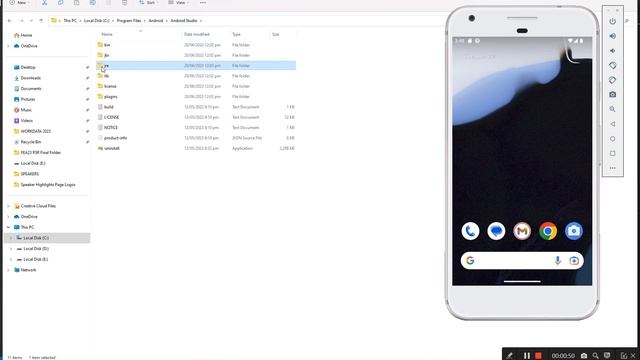Image resolution: width=640 pixels, height=360 pixels.
Task: Open Documents in Quick access
Action: pyautogui.click(x=31, y=89)
